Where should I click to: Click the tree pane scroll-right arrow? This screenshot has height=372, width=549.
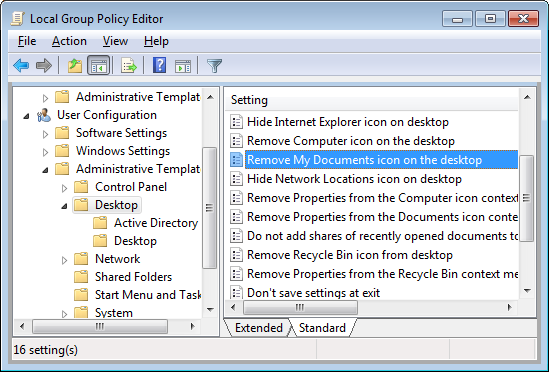tap(192, 326)
